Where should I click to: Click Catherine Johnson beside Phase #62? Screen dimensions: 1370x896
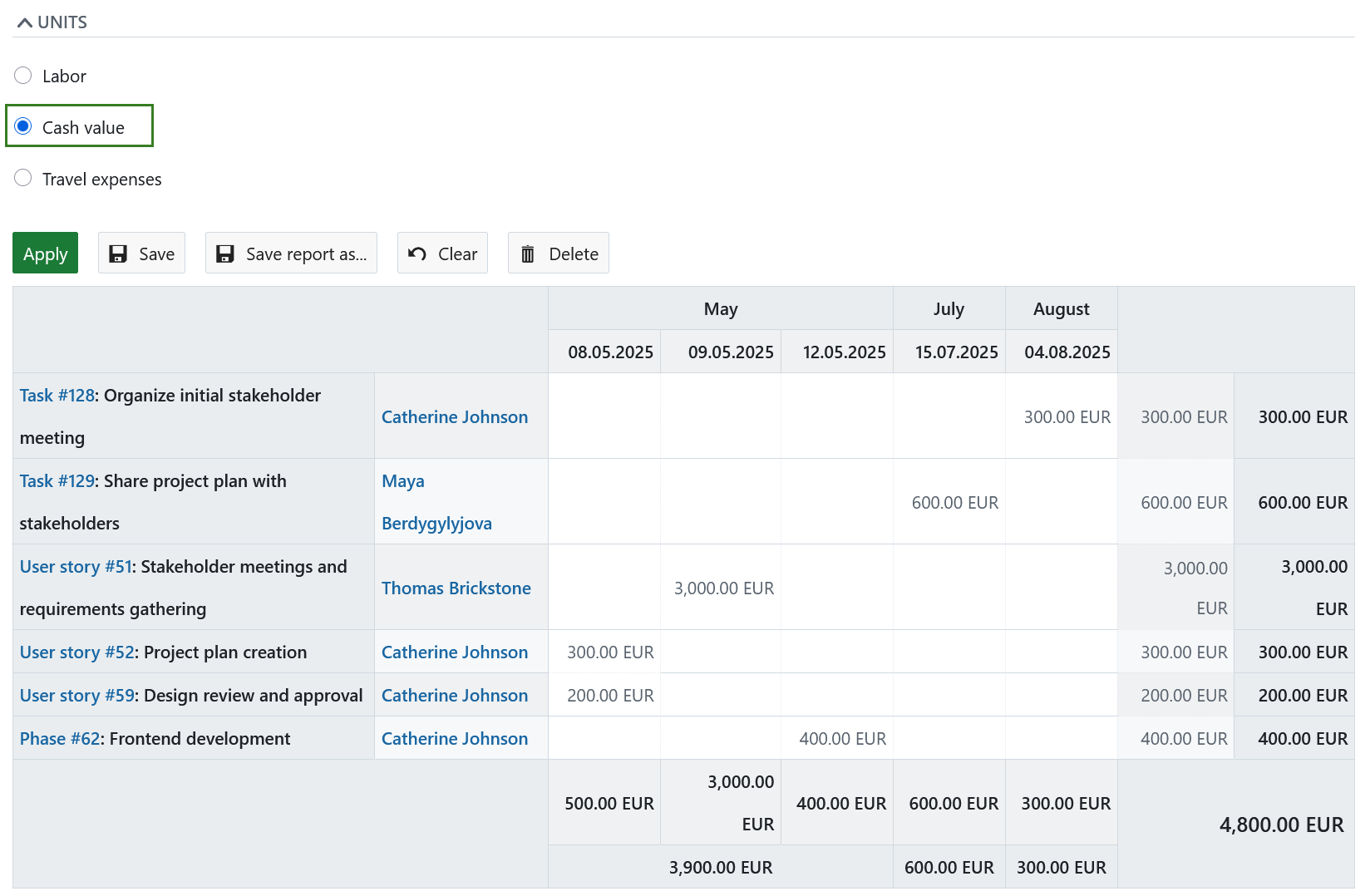coord(454,738)
